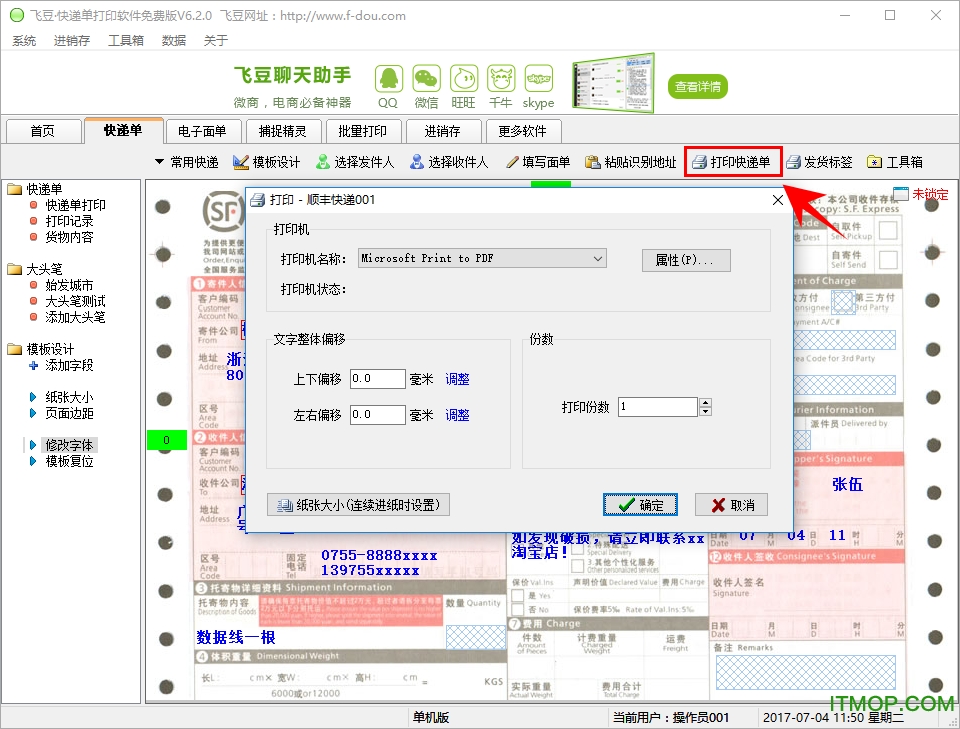The width and height of the screenshot is (960, 729).
Task: Confirm printing with the 确定 button
Action: [640, 505]
